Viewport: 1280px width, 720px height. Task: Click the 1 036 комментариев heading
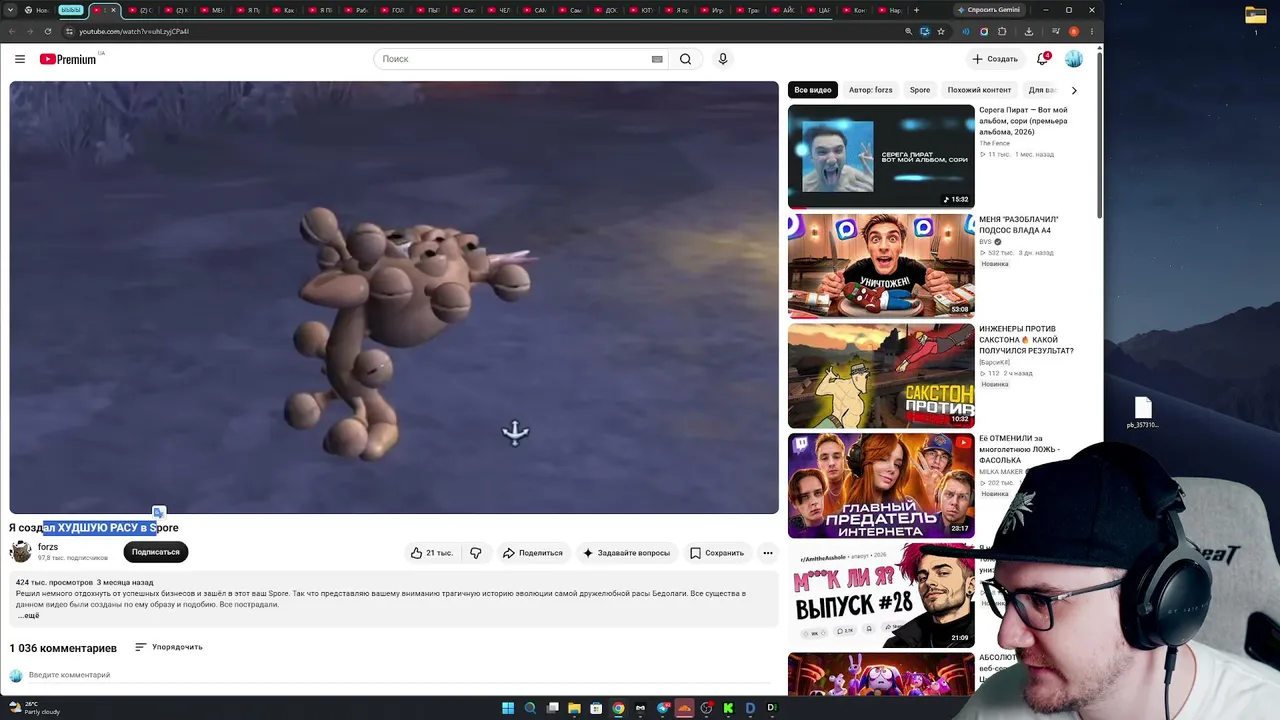[63, 648]
